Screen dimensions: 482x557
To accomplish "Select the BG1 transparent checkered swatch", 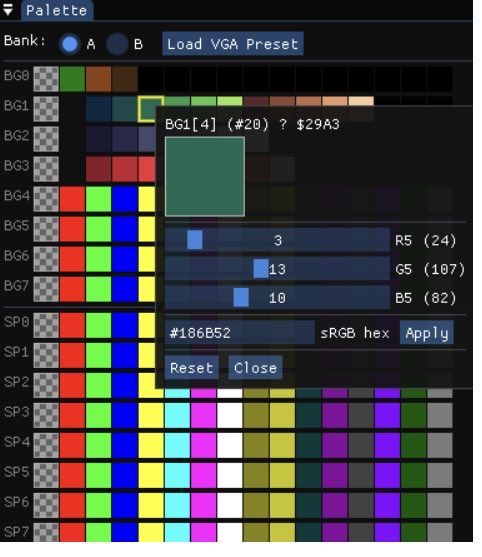I will click(x=46, y=109).
